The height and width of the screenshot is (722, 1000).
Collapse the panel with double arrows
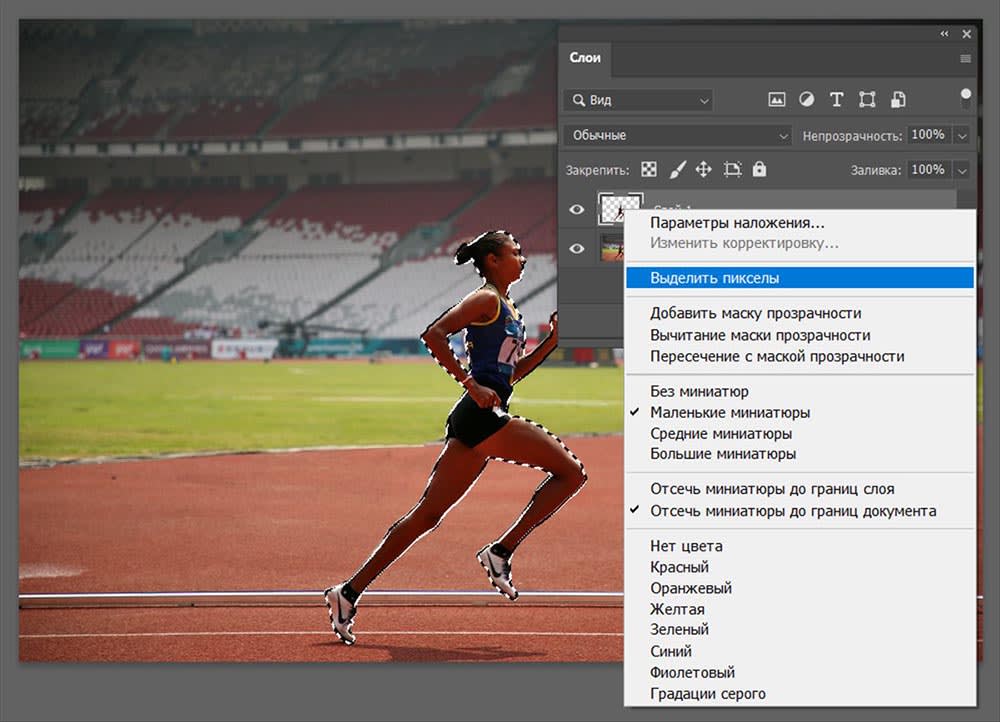click(945, 34)
